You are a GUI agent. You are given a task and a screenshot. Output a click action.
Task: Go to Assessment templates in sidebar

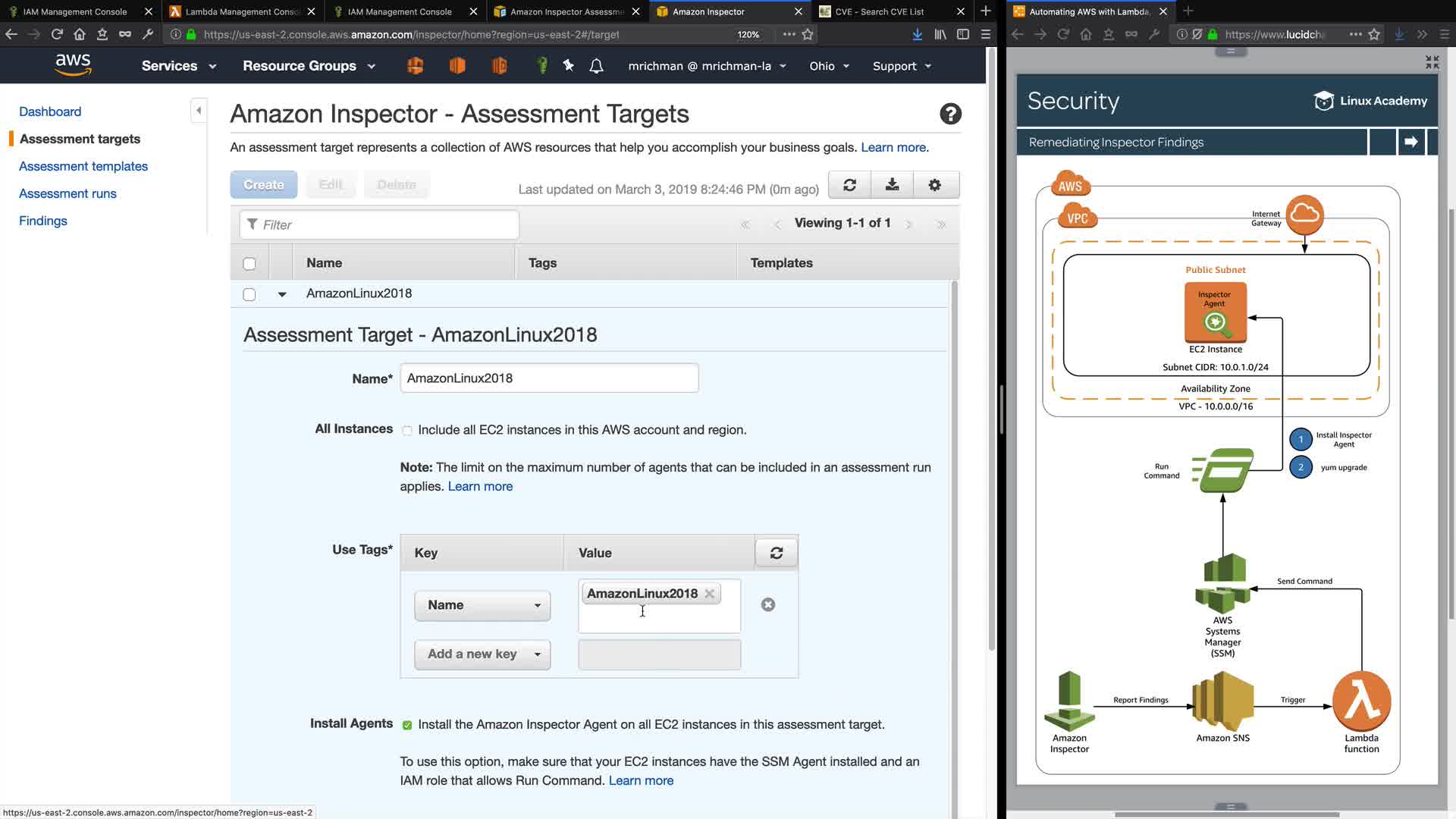pos(83,166)
